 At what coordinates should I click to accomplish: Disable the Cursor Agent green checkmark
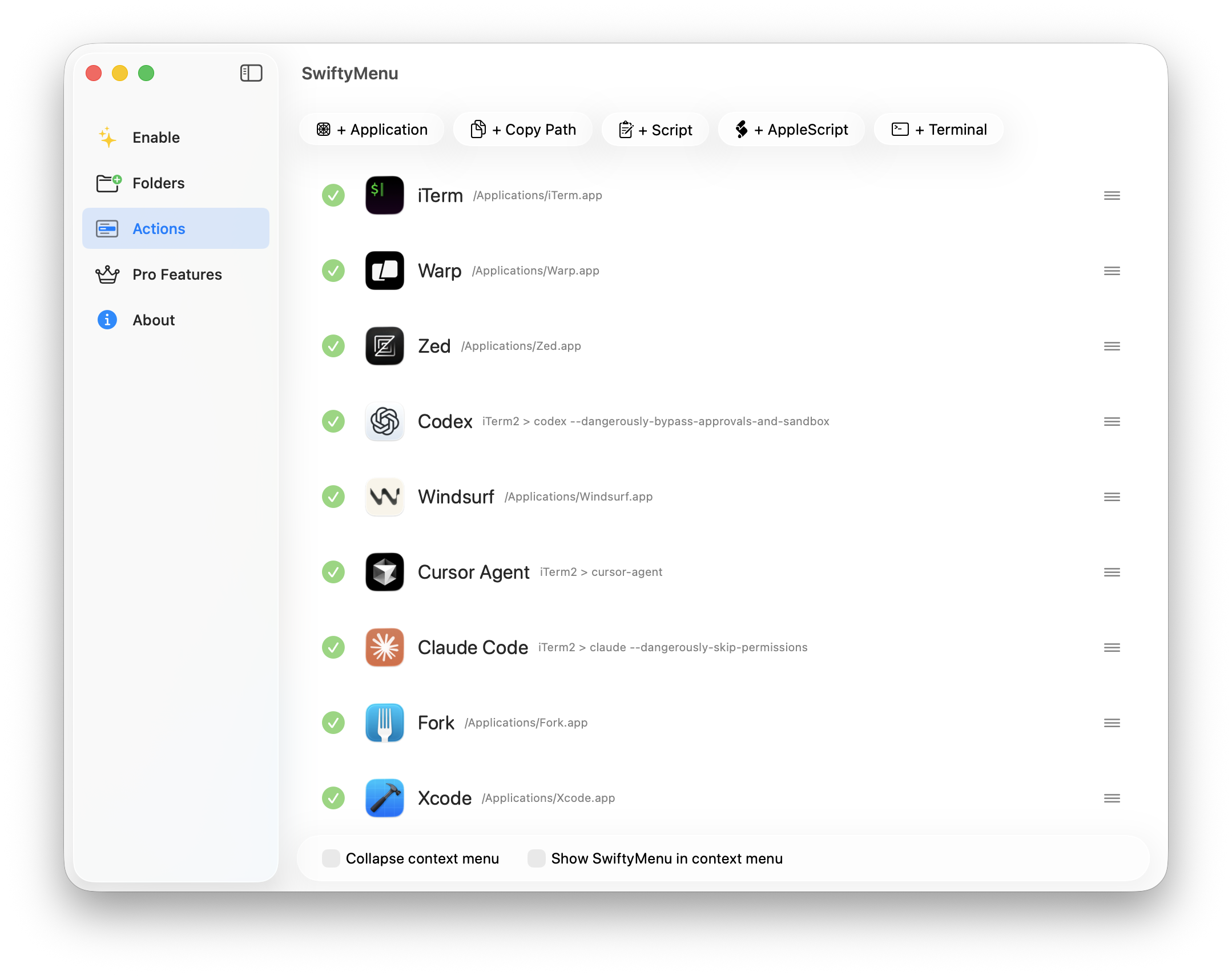pyautogui.click(x=333, y=572)
